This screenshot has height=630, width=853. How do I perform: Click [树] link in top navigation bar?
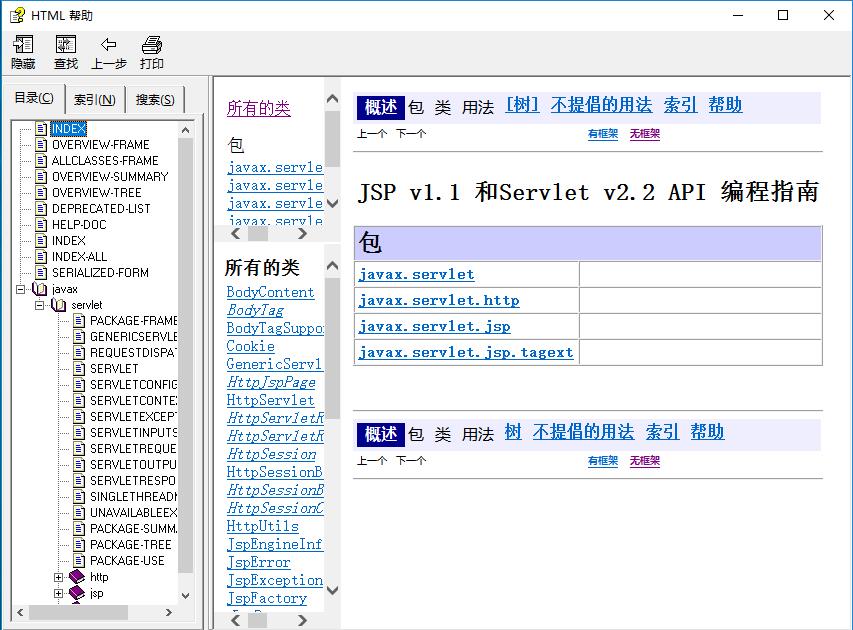tap(522, 104)
